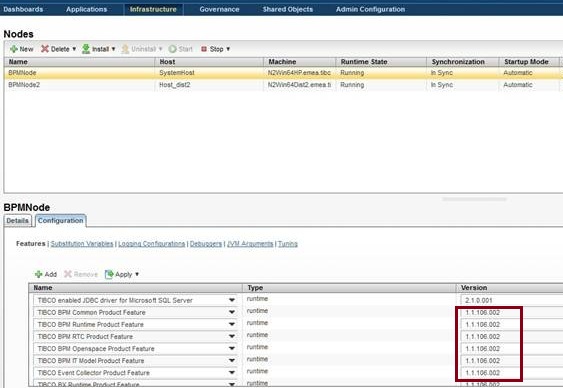This screenshot has width=563, height=388.
Task: Expand the BPM Common Product Feature dropdown
Action: [232, 312]
